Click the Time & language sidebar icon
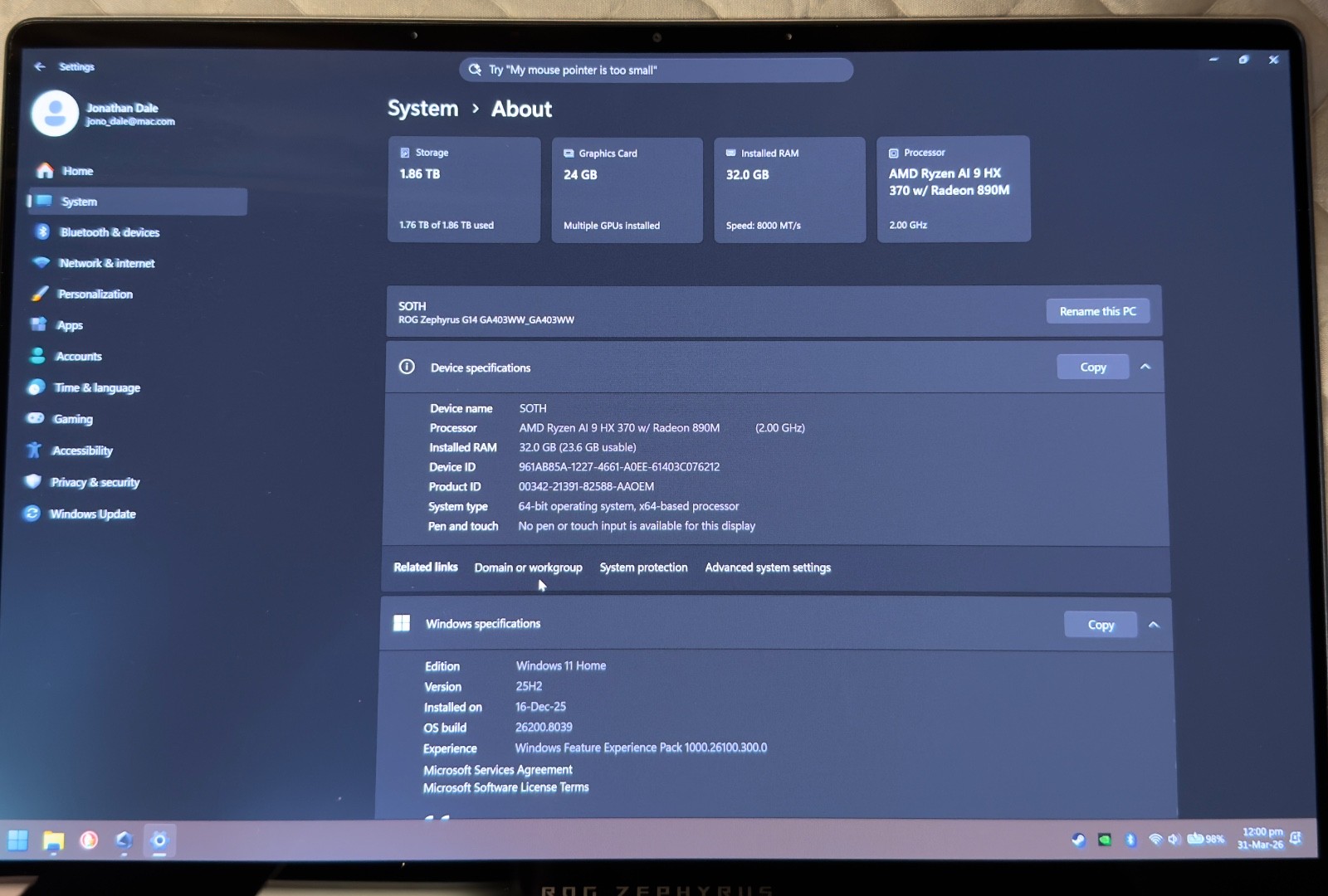Screen dimensions: 1328x896 click(36, 387)
